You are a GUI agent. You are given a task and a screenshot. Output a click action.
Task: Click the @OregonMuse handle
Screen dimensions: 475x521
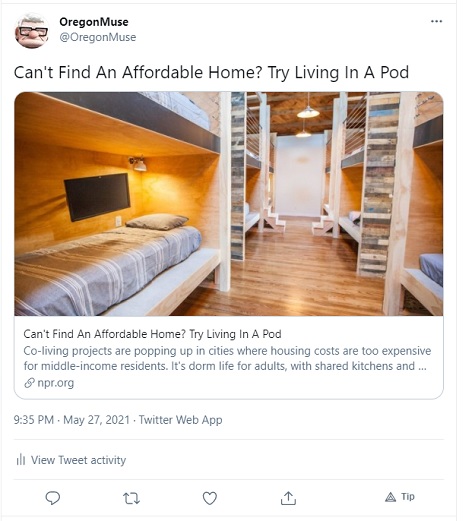coord(98,37)
